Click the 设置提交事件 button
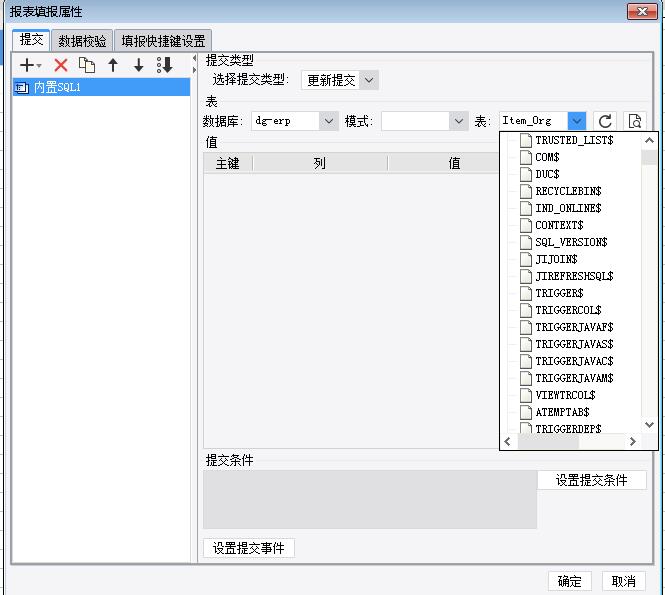This screenshot has height=595, width=665. (249, 548)
